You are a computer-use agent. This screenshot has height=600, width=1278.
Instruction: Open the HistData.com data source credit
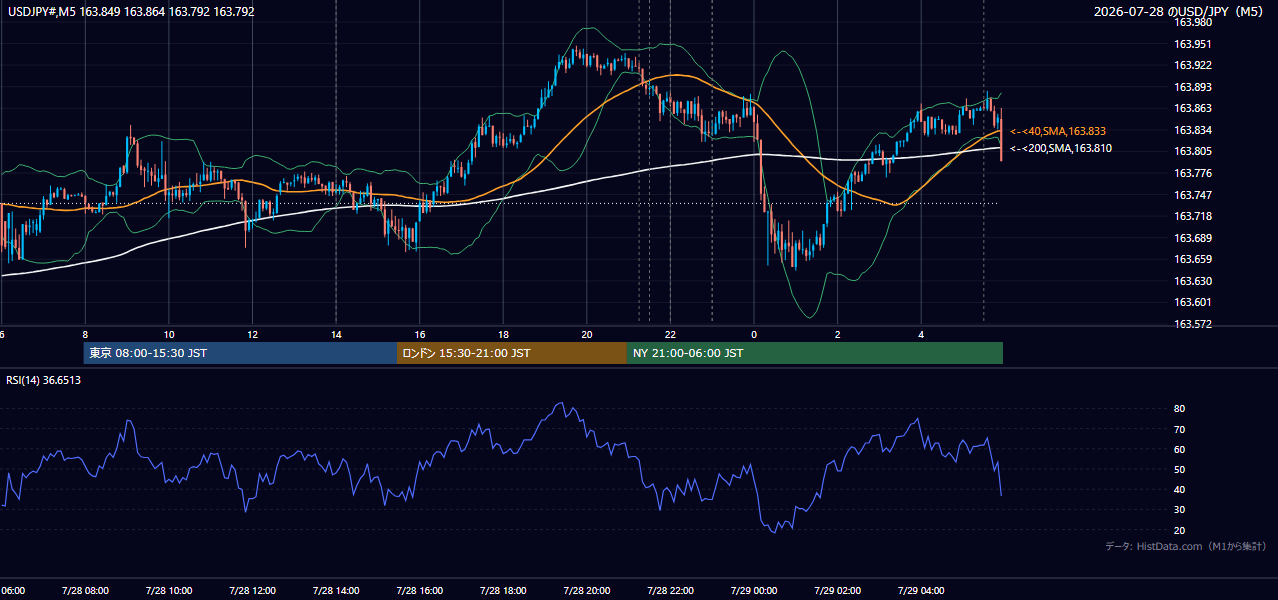(x=1185, y=546)
